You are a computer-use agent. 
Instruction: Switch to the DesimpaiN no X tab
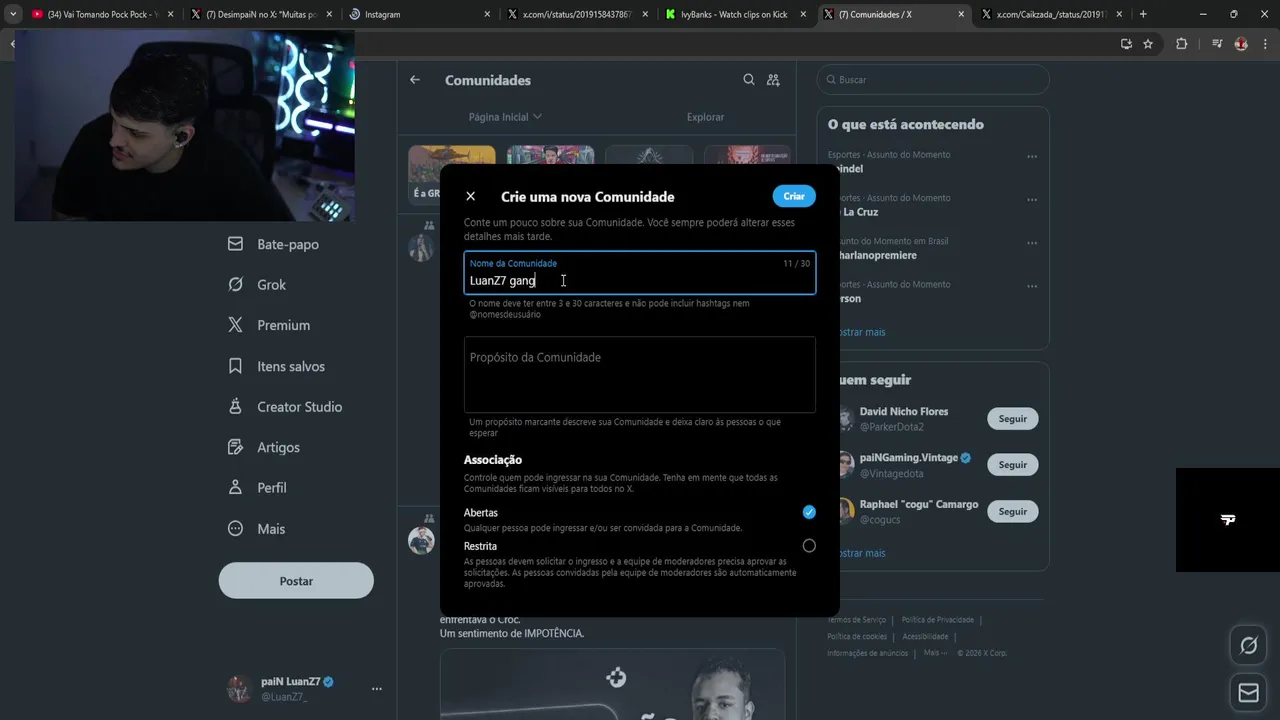[x=260, y=15]
